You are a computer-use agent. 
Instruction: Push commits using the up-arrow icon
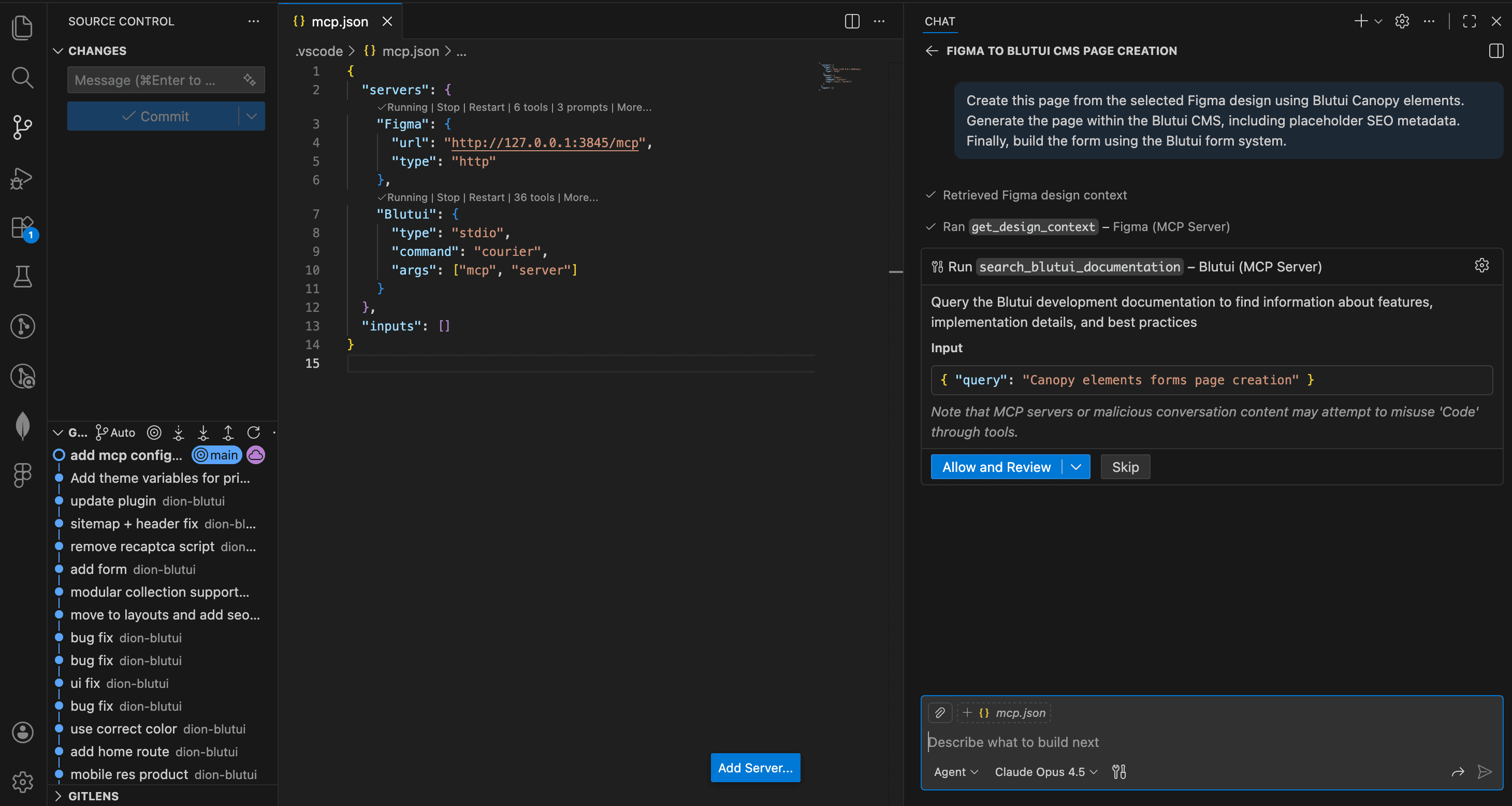tap(228, 433)
